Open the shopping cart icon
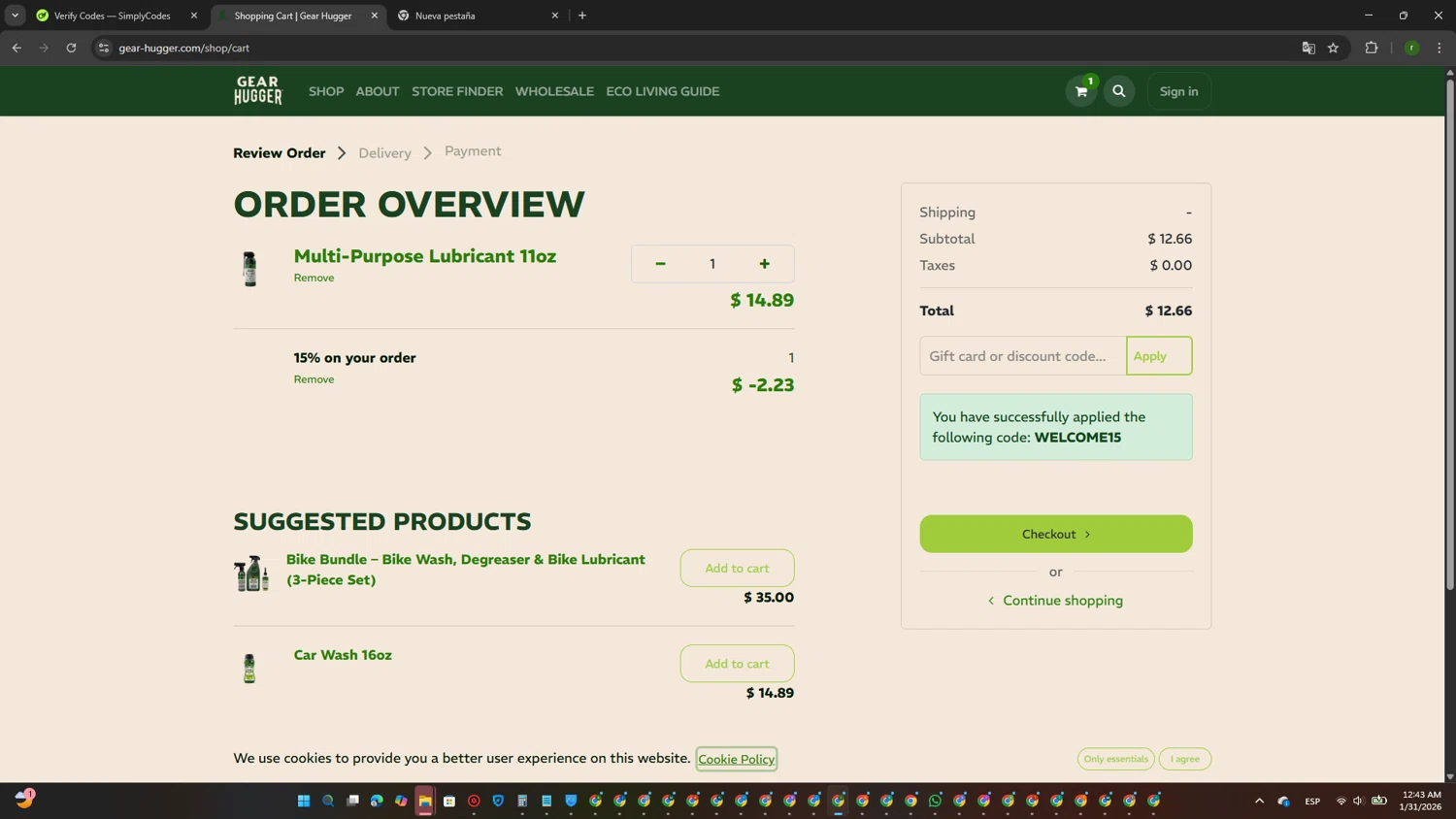1456x819 pixels. (1081, 91)
